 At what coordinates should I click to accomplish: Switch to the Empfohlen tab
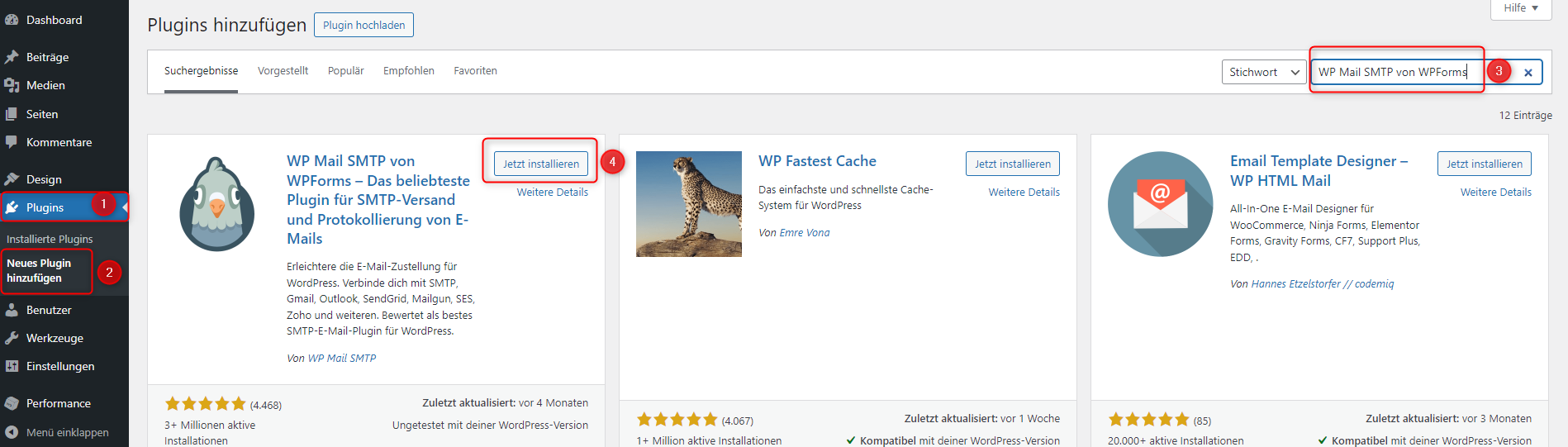click(x=408, y=71)
